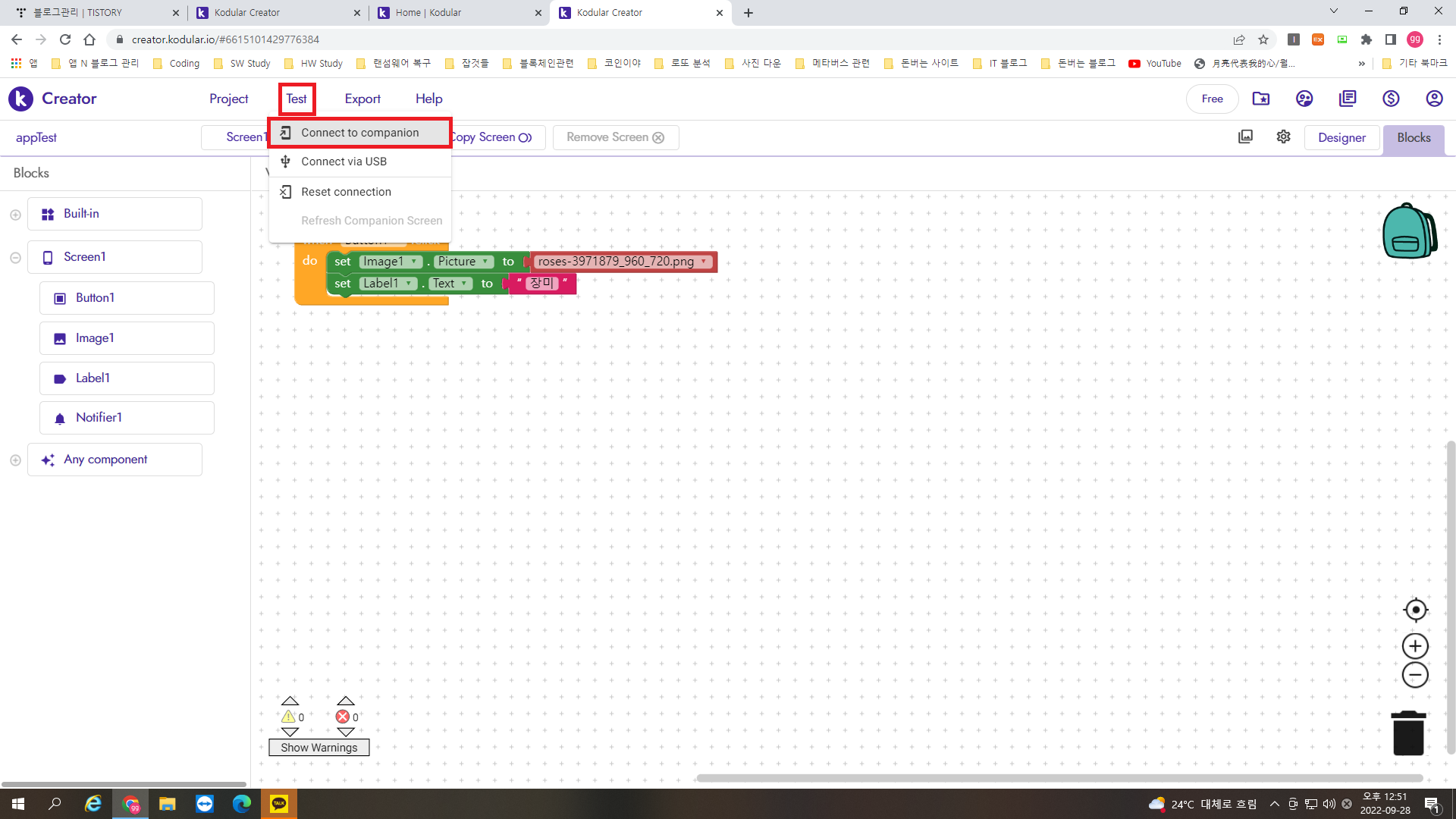Switch to the Designer view

coord(1341,137)
